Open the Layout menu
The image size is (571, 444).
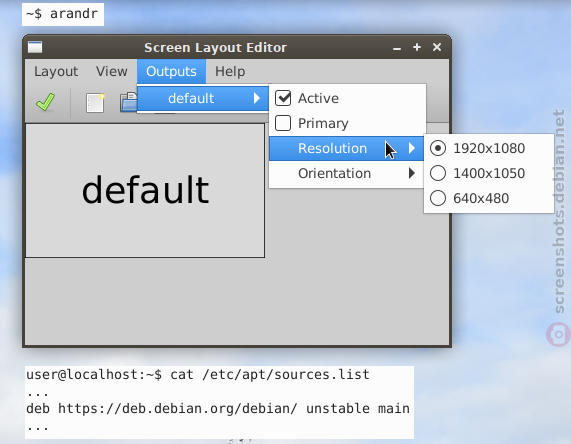click(56, 71)
